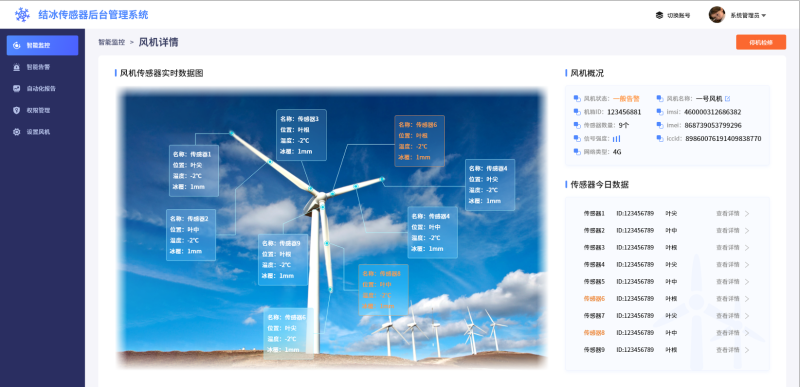Click 查看详情 link for 传感器3
Image resolution: width=800 pixels, height=387 pixels.
tap(728, 247)
